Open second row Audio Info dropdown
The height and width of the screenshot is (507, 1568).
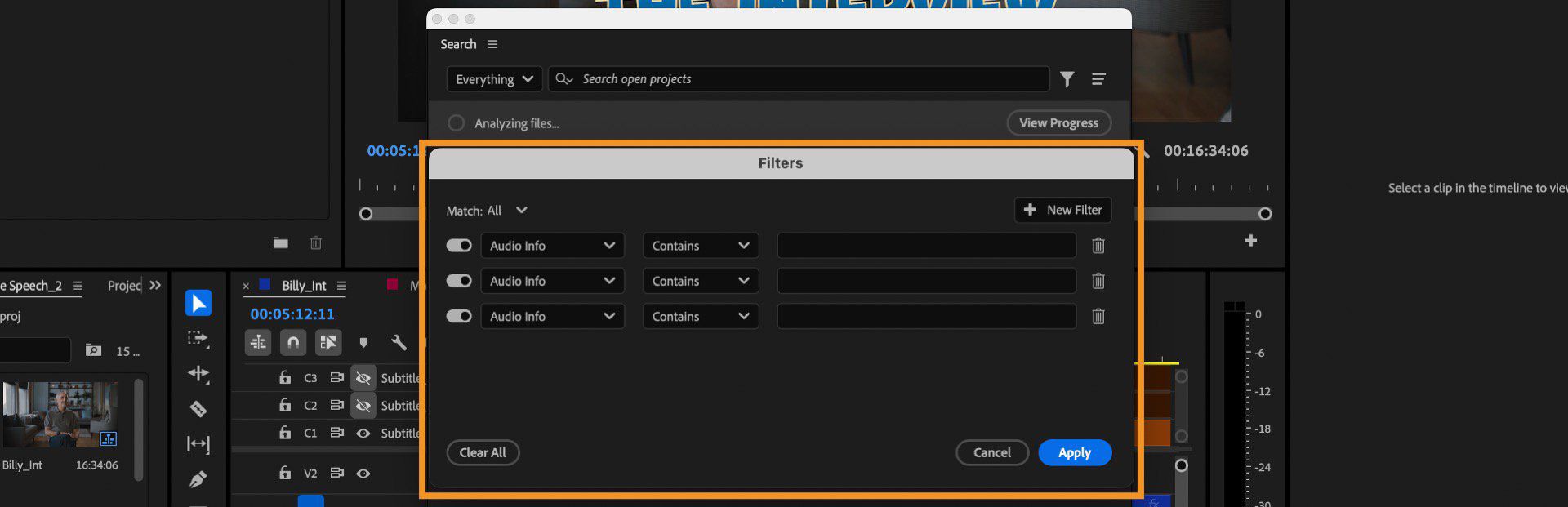tap(553, 281)
